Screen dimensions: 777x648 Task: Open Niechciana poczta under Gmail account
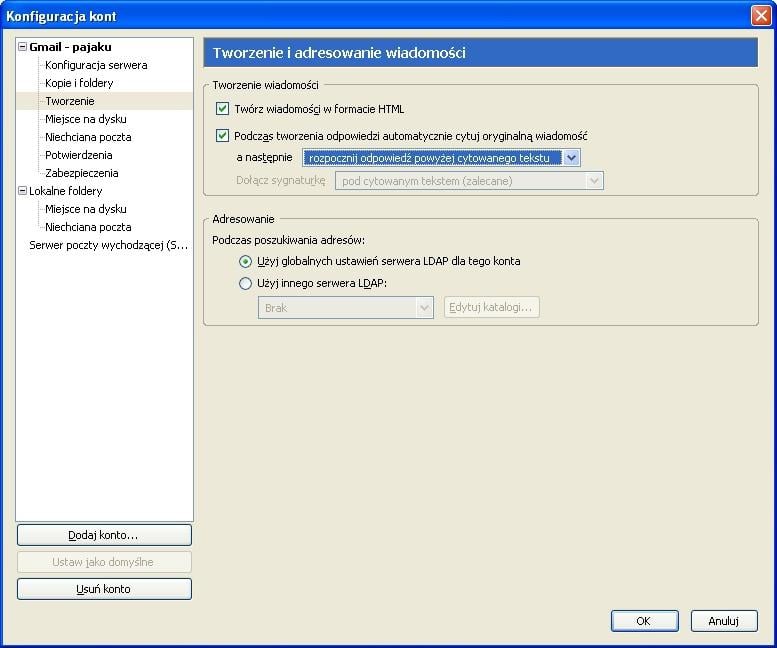(88, 137)
